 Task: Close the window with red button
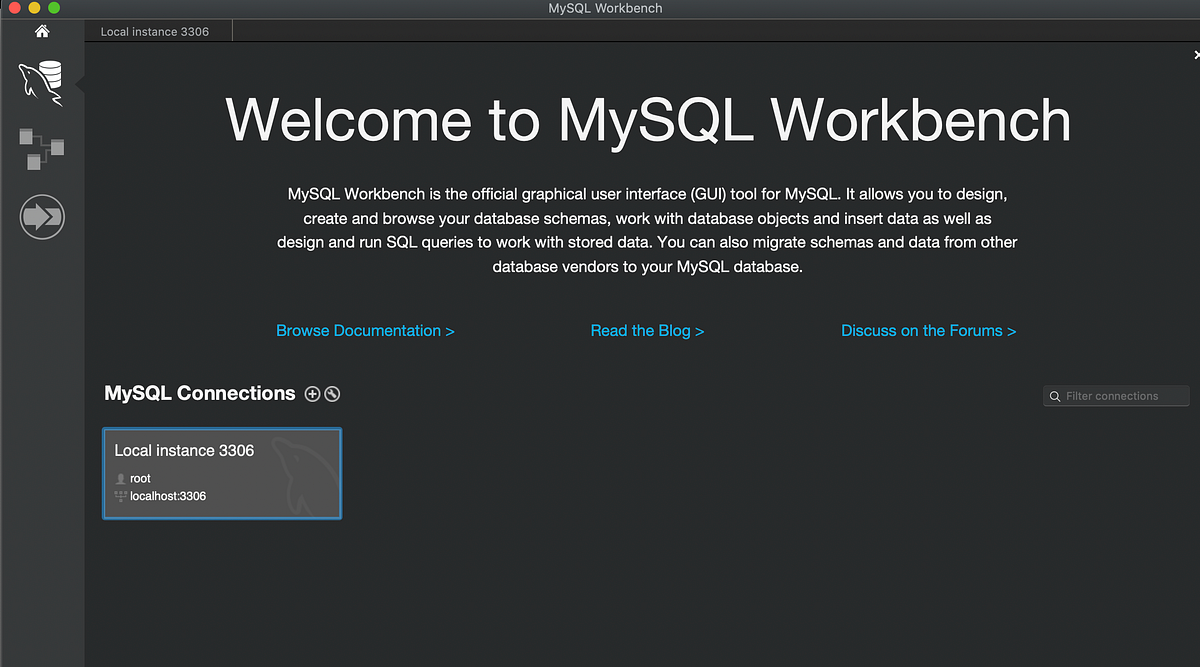point(14,8)
